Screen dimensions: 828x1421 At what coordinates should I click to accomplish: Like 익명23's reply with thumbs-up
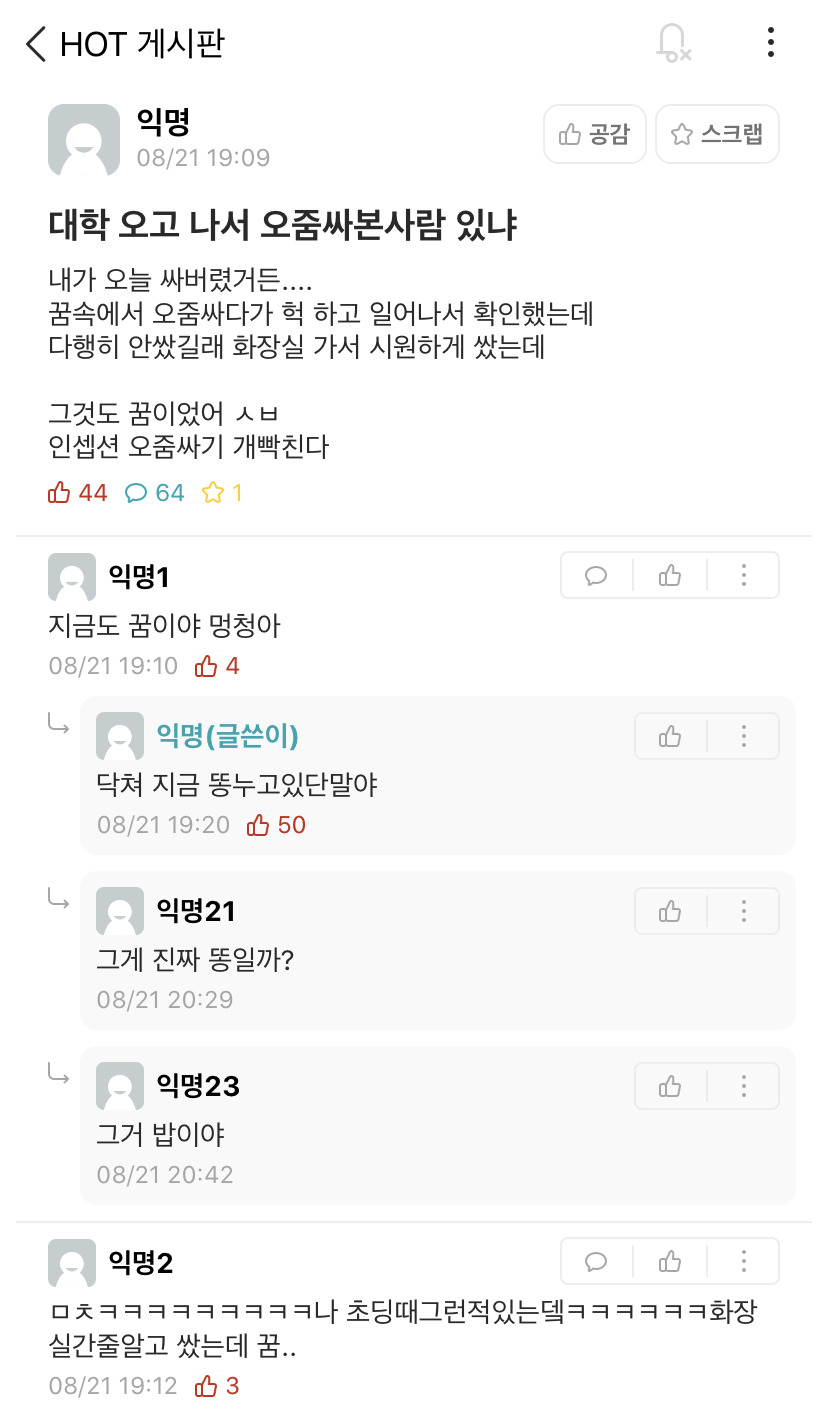(670, 1086)
